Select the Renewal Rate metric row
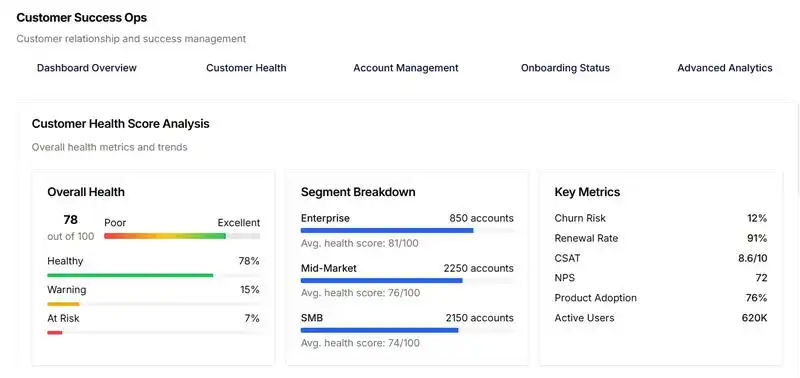800x378 pixels. [661, 238]
